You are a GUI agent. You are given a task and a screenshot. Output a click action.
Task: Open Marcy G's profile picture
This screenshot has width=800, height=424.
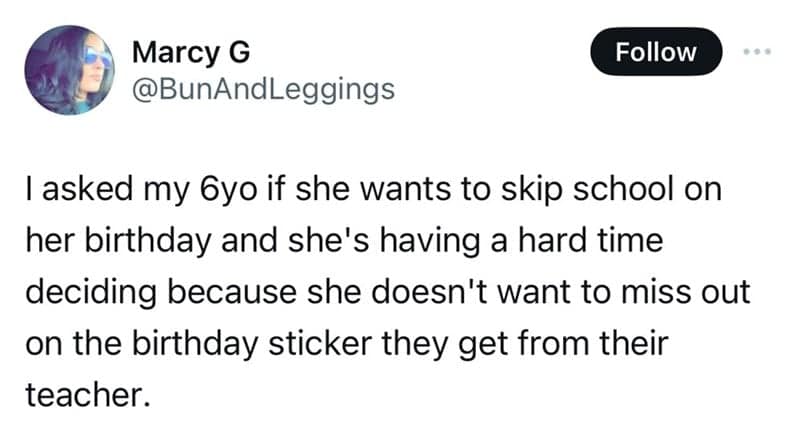click(72, 72)
